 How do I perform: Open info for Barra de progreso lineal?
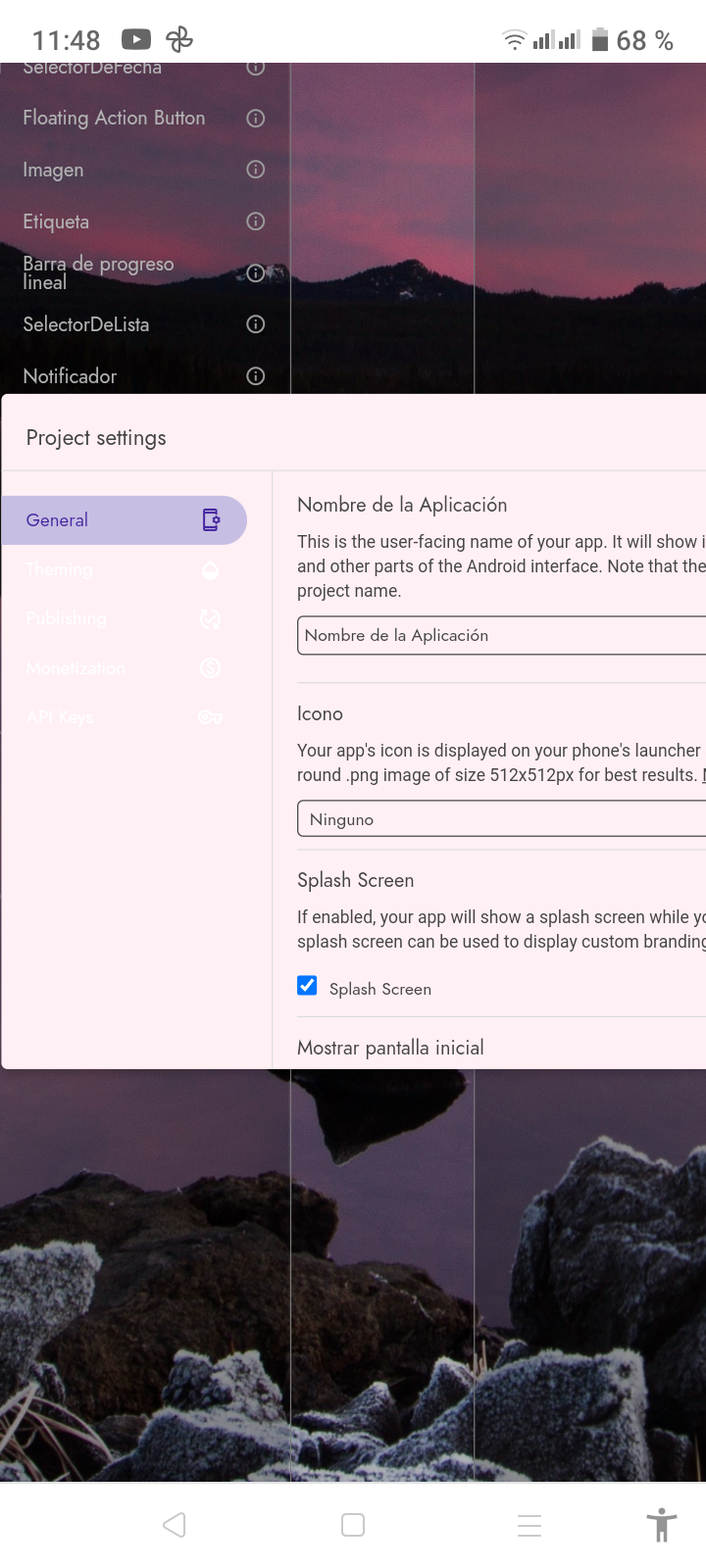(x=256, y=272)
